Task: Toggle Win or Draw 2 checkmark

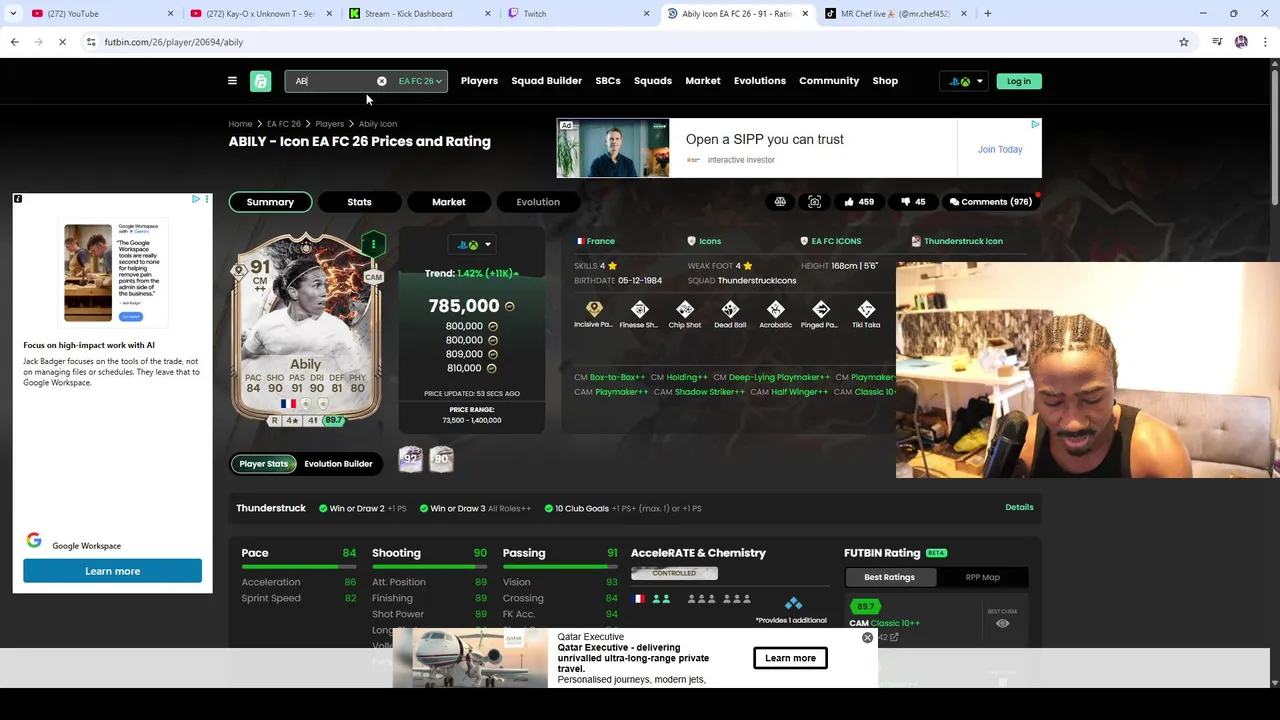Action: tap(323, 508)
